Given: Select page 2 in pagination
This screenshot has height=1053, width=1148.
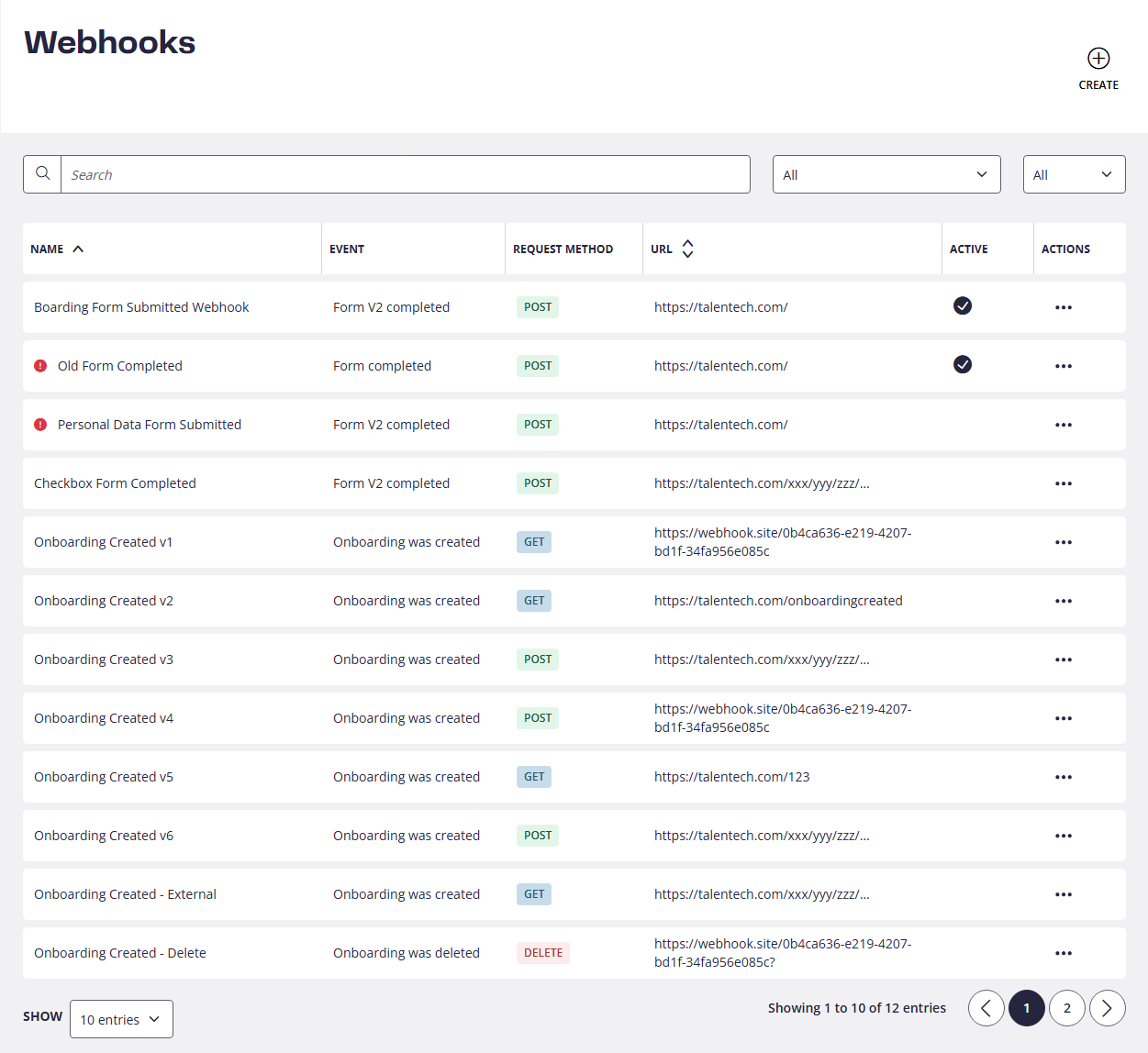Looking at the screenshot, I should click(1067, 1008).
